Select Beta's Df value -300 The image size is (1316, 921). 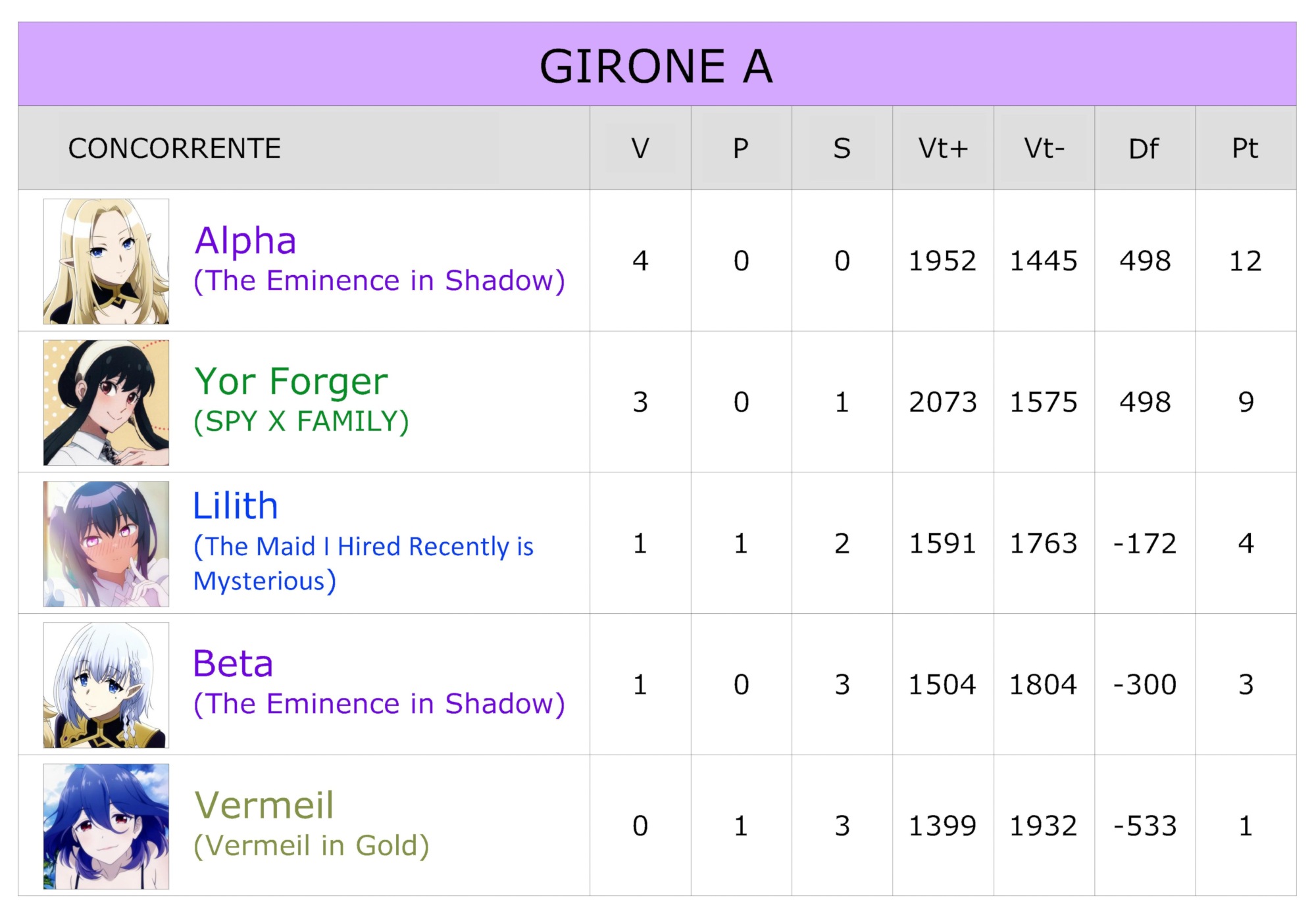(1144, 685)
